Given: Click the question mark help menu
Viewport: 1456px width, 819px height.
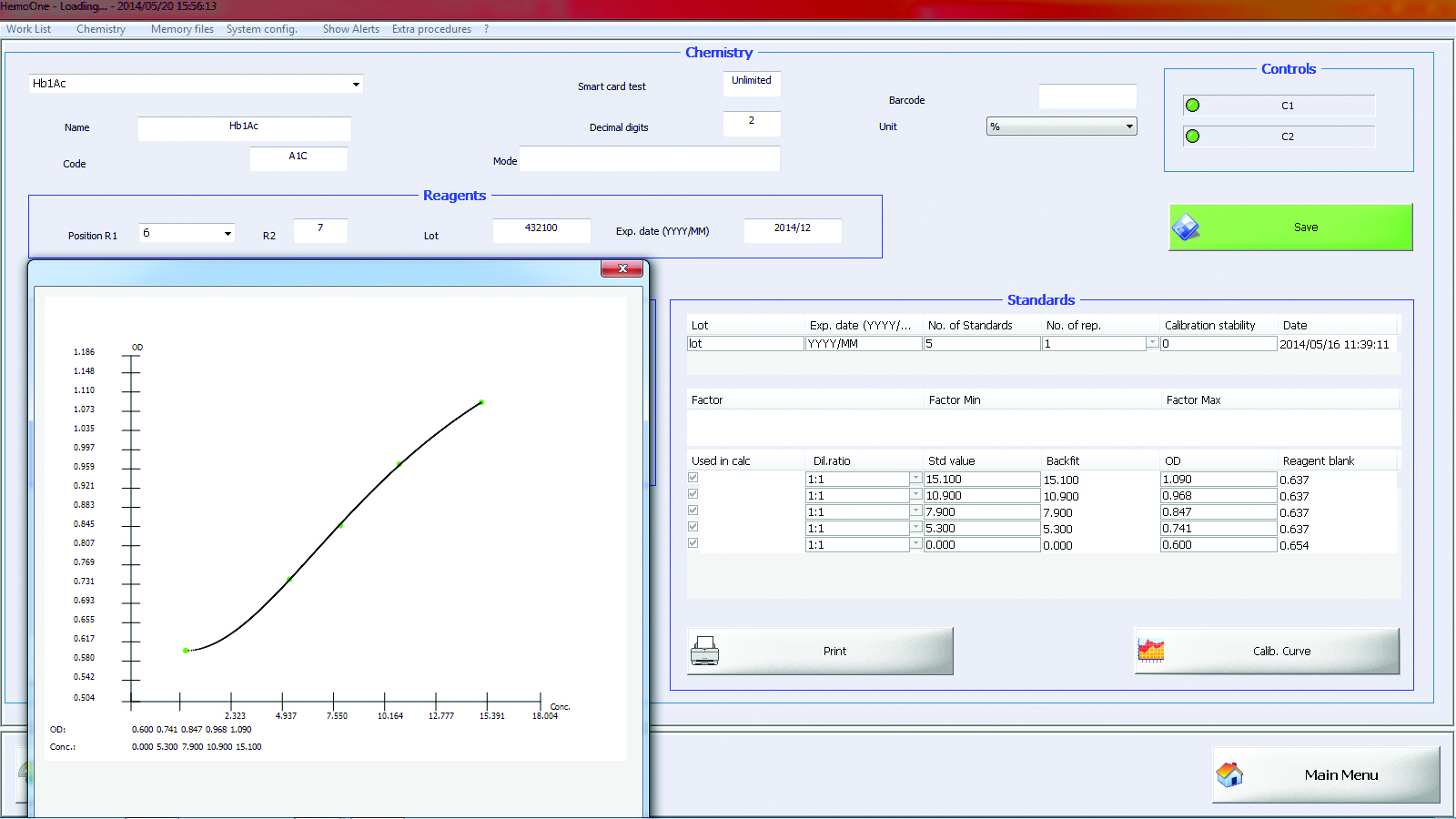Looking at the screenshot, I should [486, 29].
